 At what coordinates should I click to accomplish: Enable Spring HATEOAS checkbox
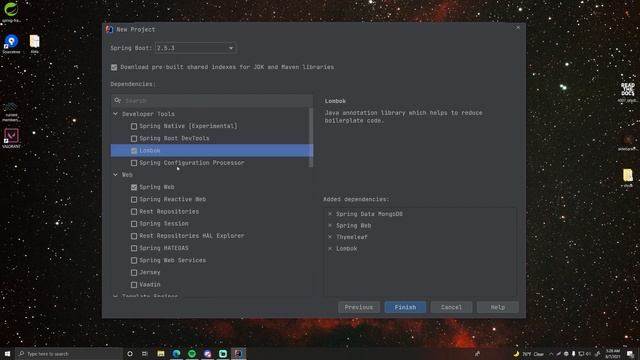134,248
